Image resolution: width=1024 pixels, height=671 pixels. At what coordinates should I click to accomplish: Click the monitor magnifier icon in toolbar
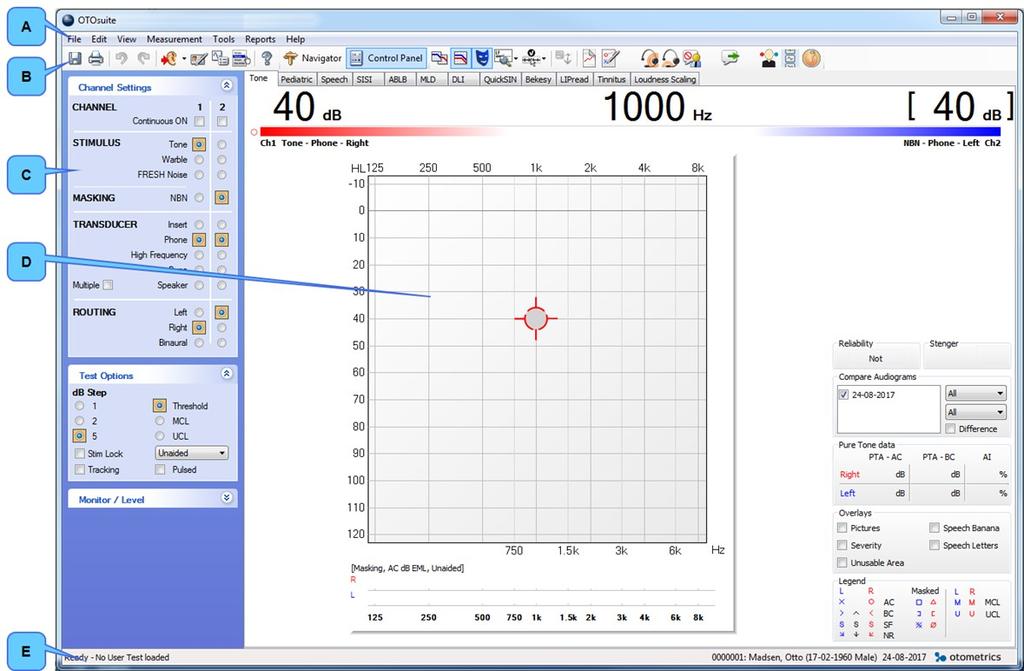click(502, 59)
